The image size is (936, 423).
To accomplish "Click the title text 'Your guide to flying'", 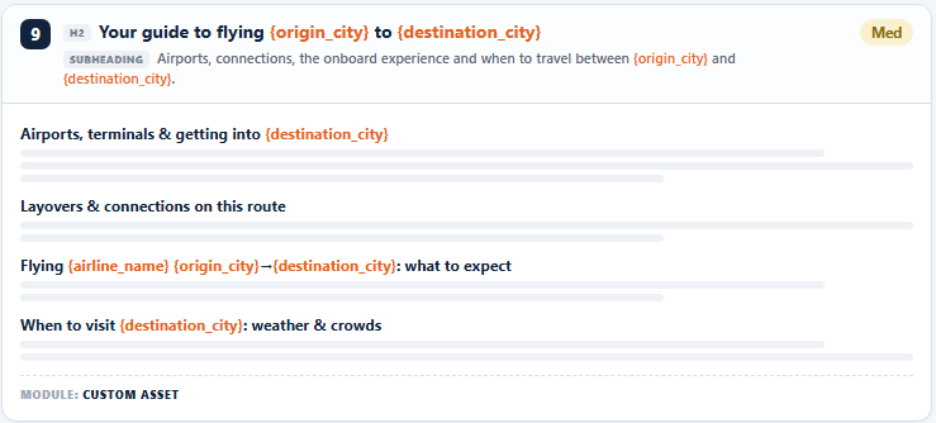I will point(181,33).
